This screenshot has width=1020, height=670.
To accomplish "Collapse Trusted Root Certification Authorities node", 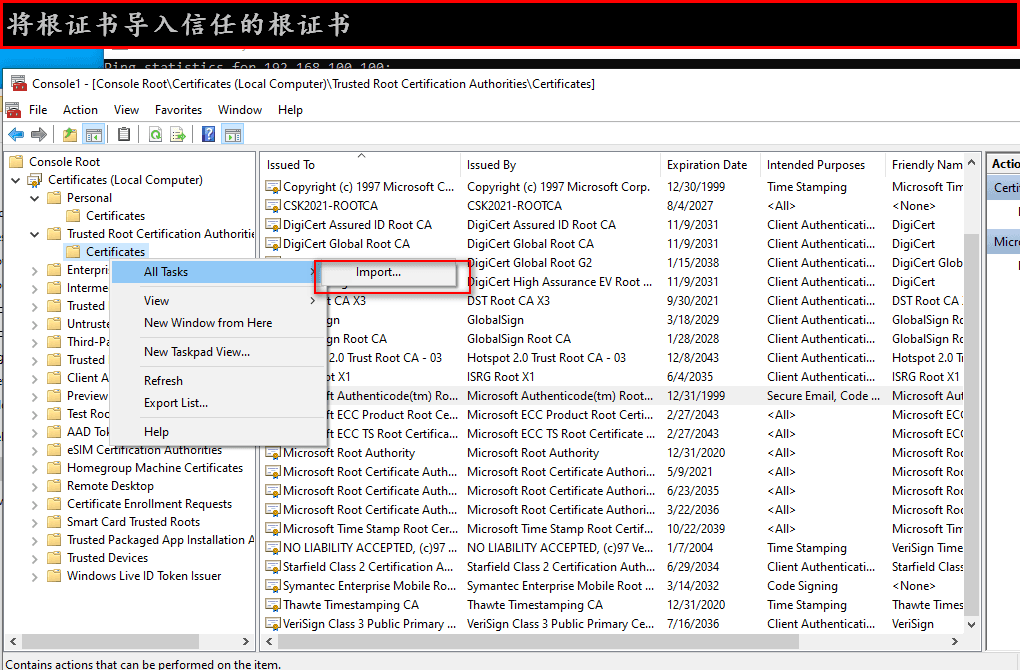I will [35, 234].
